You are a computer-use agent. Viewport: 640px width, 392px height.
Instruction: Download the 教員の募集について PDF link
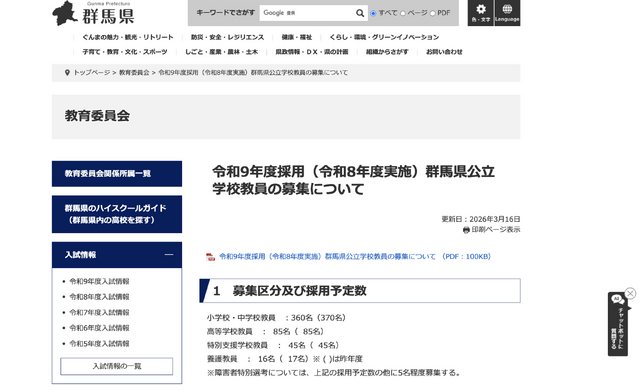pyautogui.click(x=355, y=256)
